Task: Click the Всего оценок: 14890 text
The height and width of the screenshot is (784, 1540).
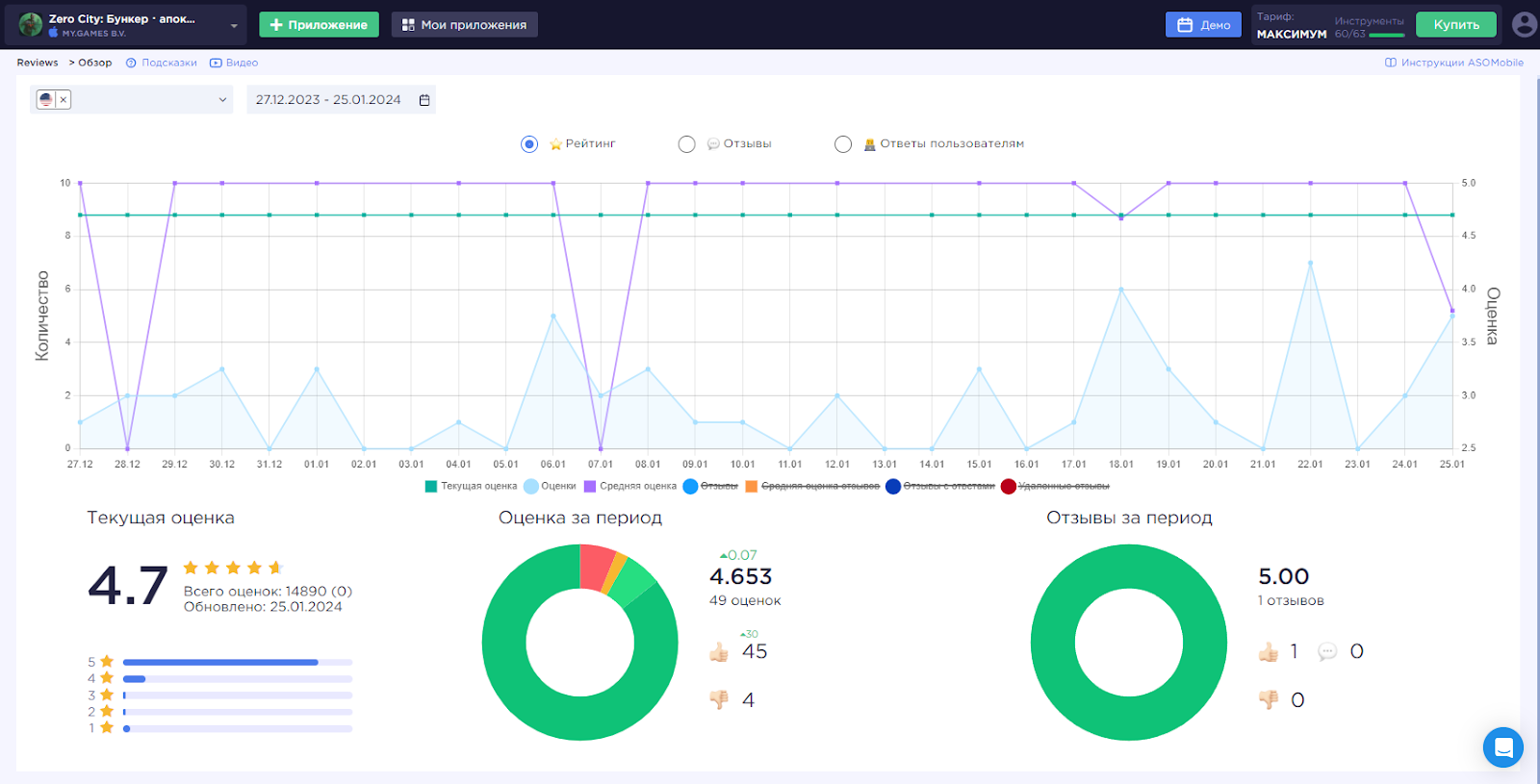Action: (268, 592)
